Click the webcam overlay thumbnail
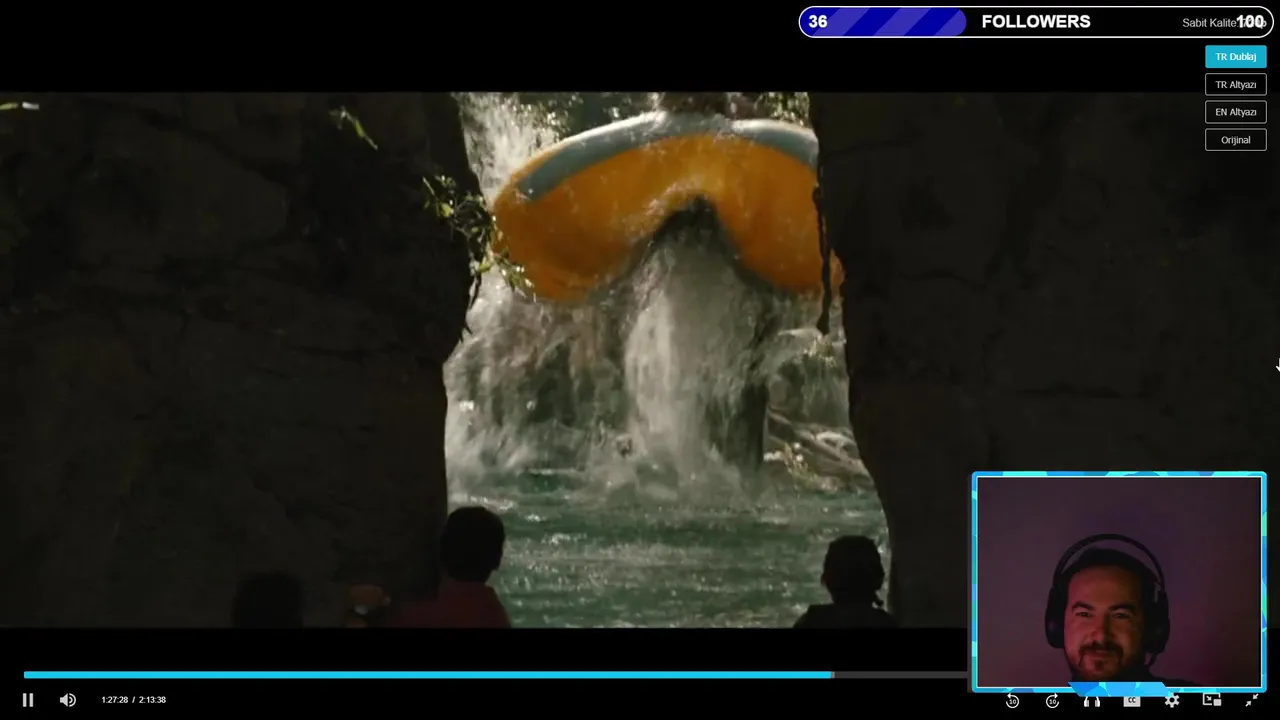Image resolution: width=1280 pixels, height=720 pixels. point(1119,582)
